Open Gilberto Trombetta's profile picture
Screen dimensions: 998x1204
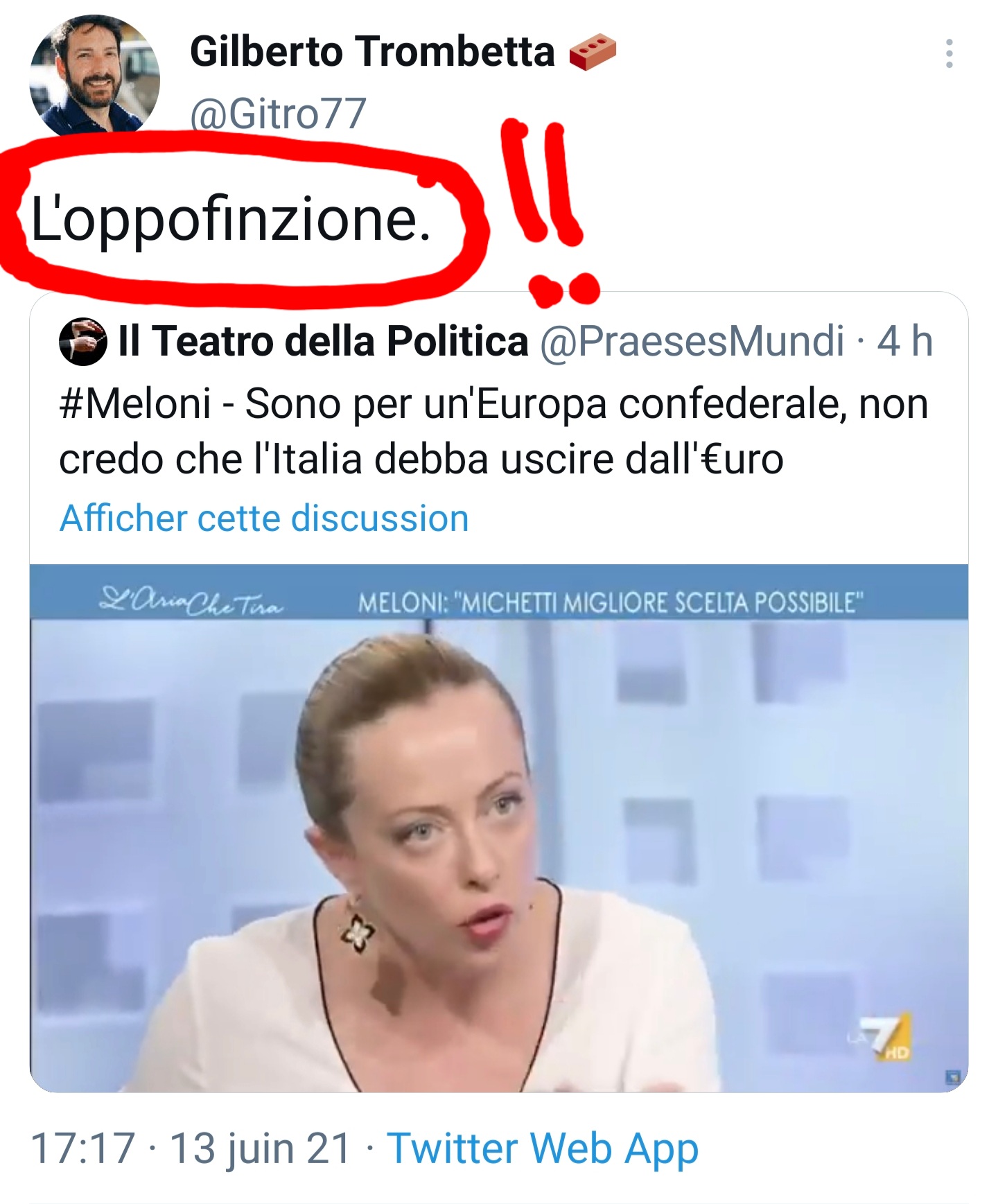[x=95, y=76]
